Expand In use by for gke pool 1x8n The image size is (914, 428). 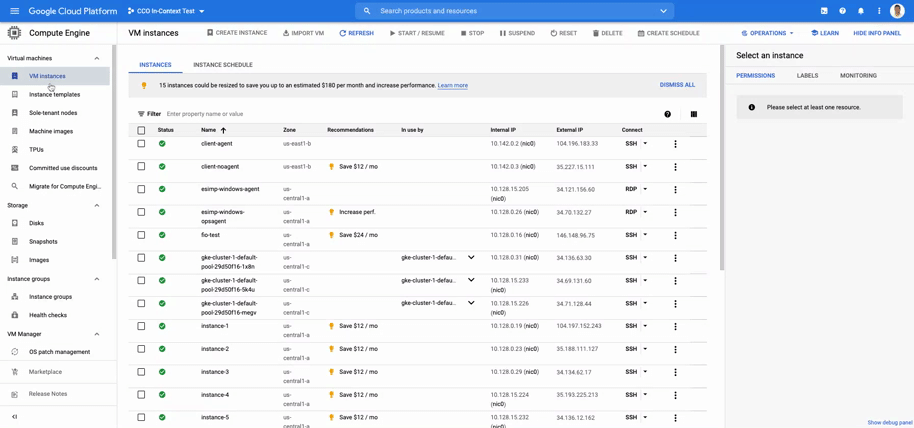[471, 257]
